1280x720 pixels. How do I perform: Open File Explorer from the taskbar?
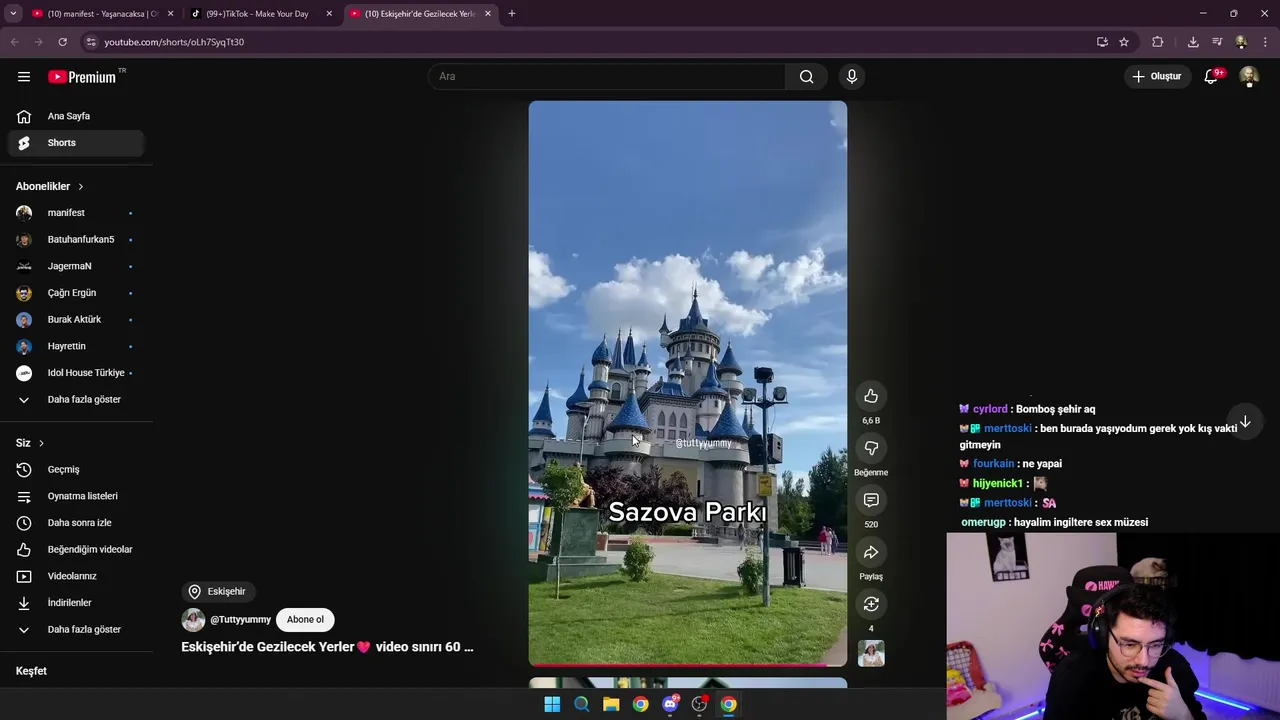(x=611, y=704)
